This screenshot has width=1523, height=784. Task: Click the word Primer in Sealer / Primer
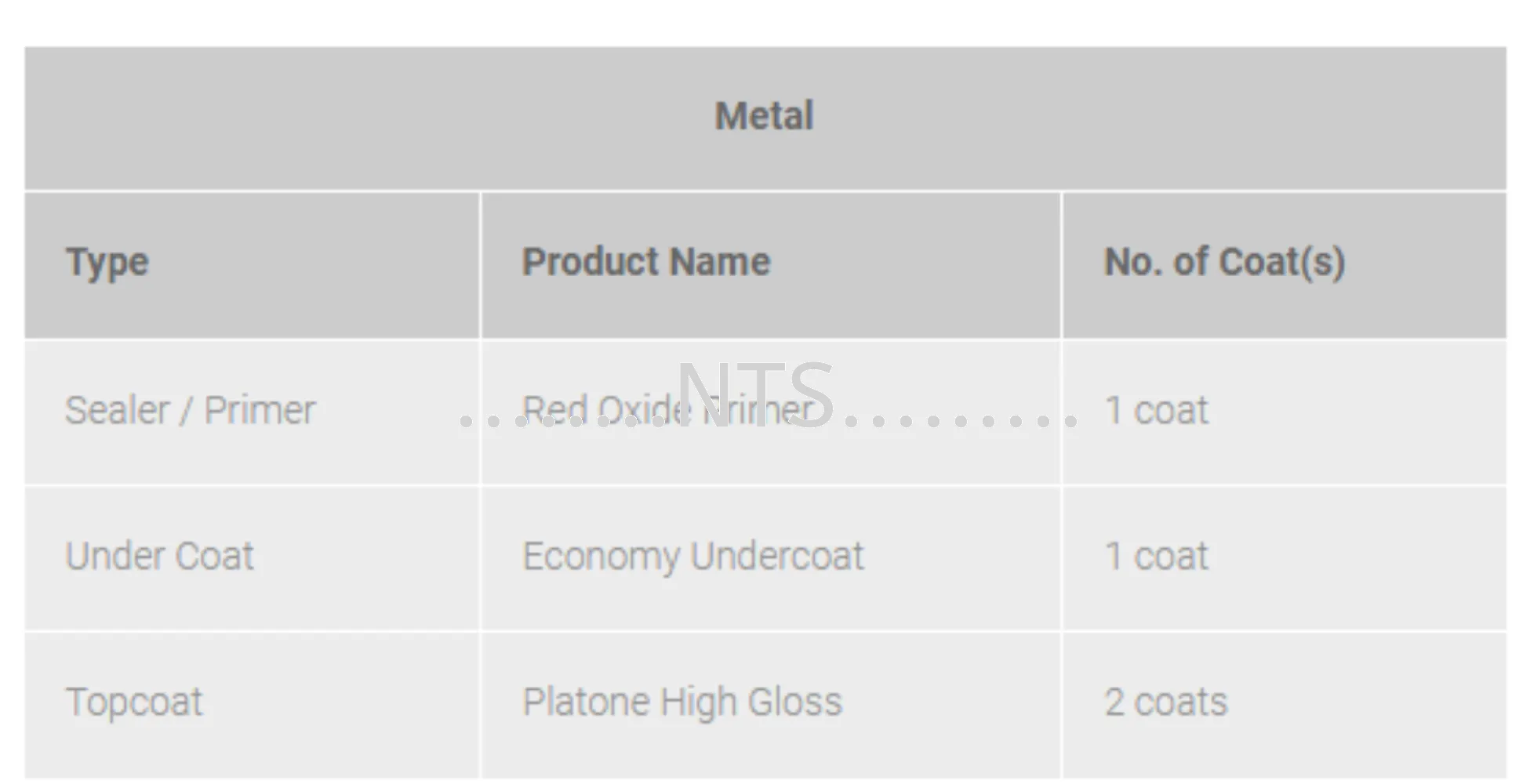260,410
